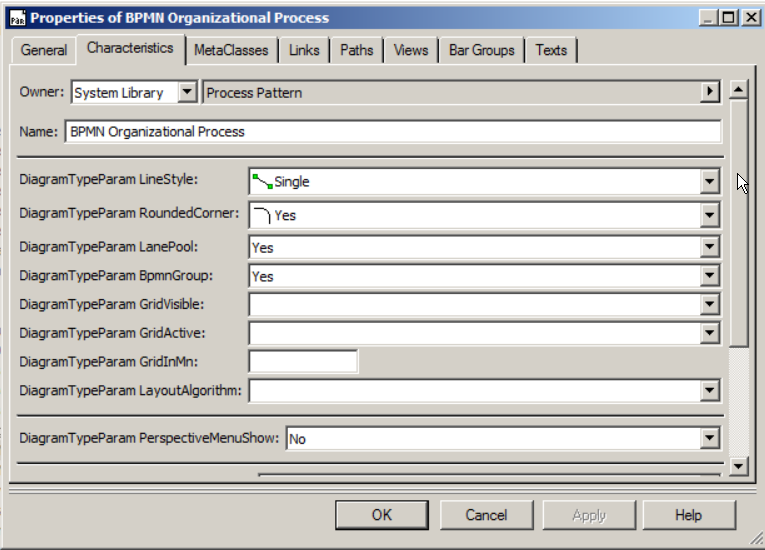The width and height of the screenshot is (765, 550).
Task: Open the Owner System Library dropdown
Action: (x=187, y=92)
